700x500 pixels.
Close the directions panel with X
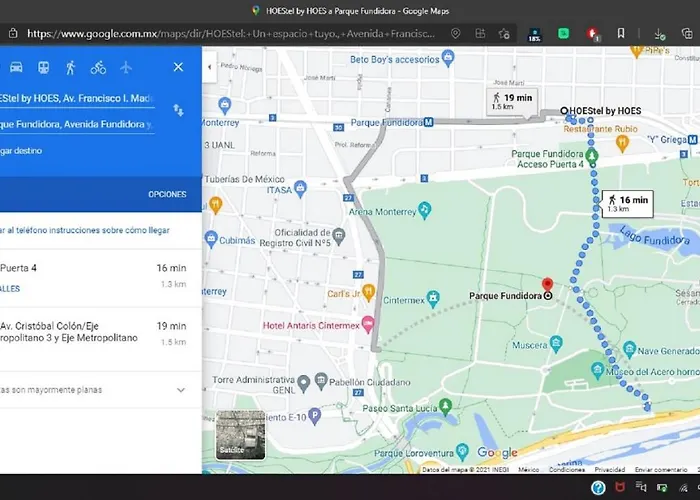(x=178, y=67)
